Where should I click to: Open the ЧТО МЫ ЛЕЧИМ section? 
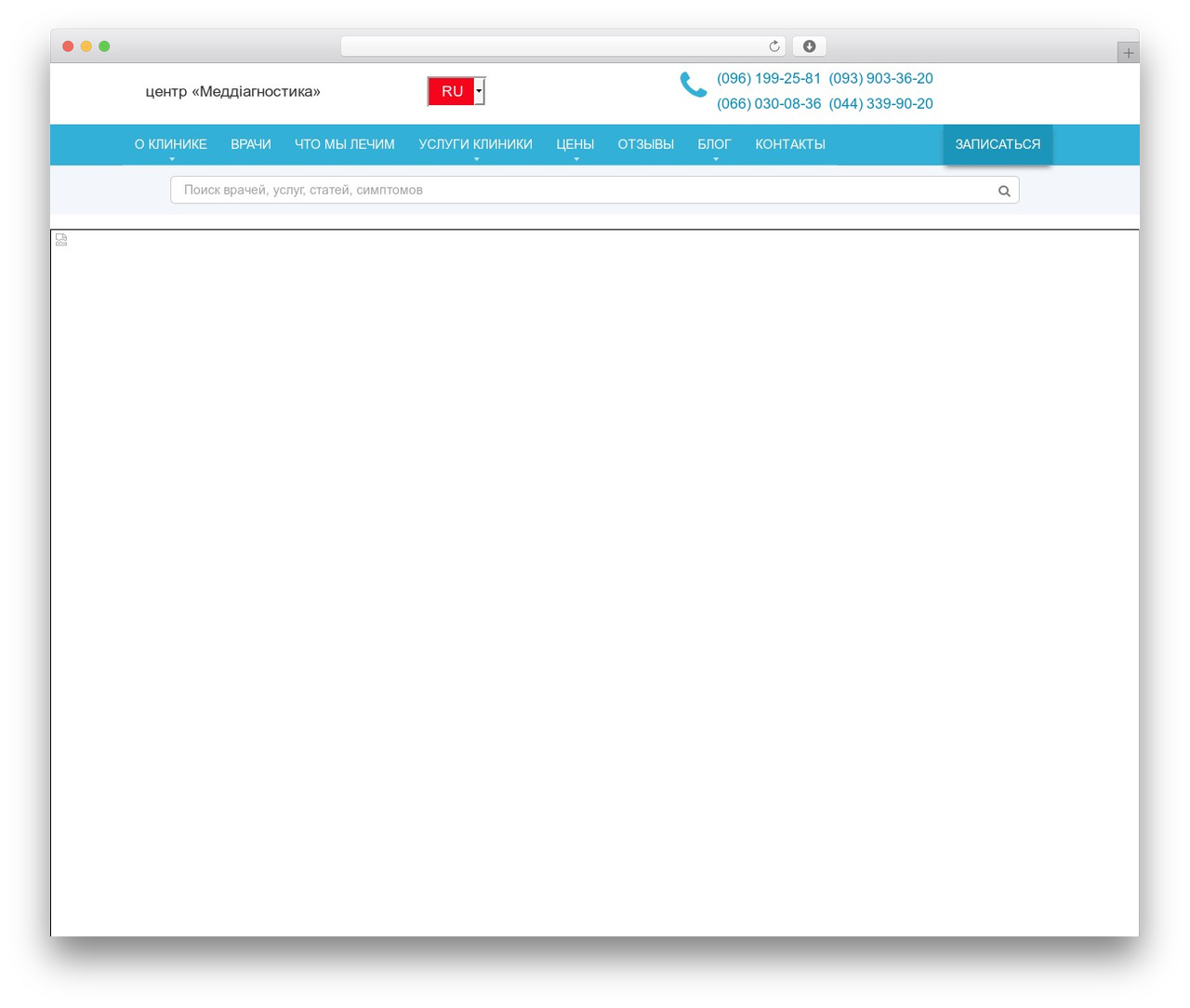click(345, 145)
